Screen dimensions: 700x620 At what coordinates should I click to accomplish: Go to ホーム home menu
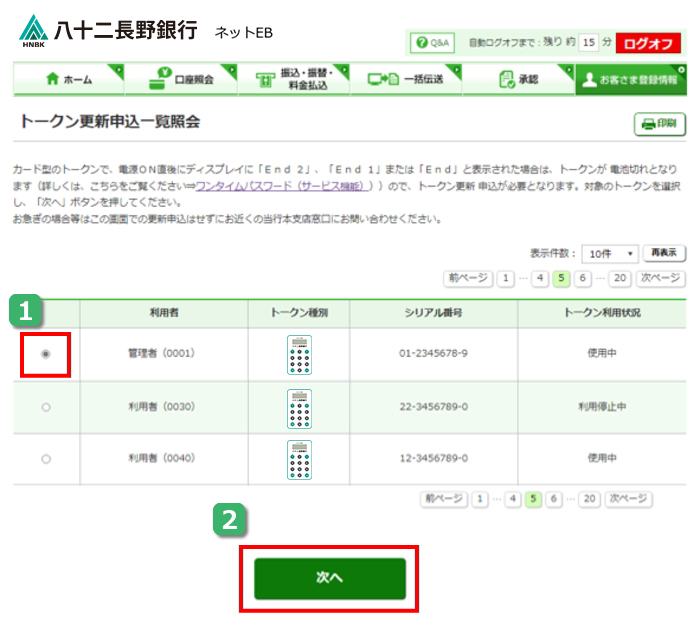[68, 79]
